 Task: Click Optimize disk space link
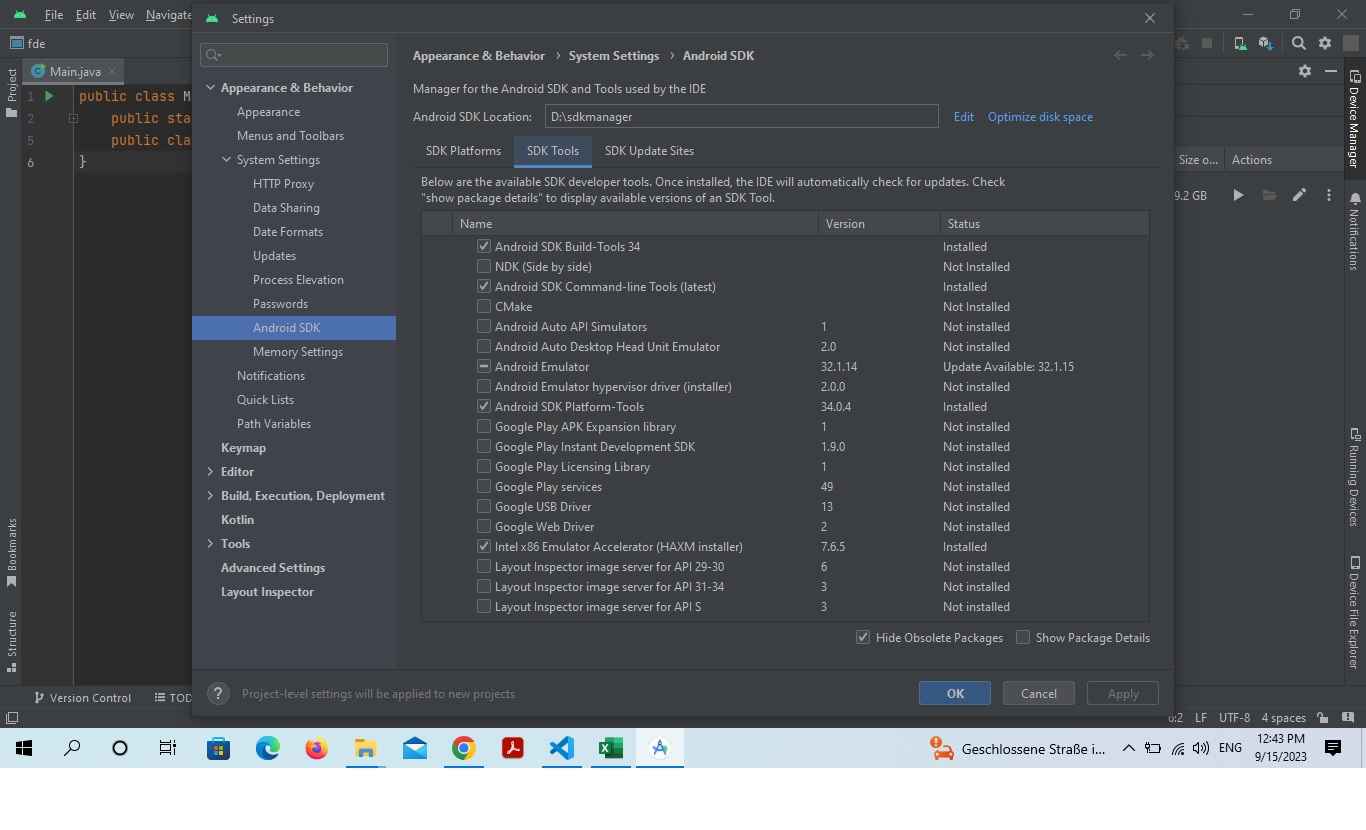pos(1040,117)
